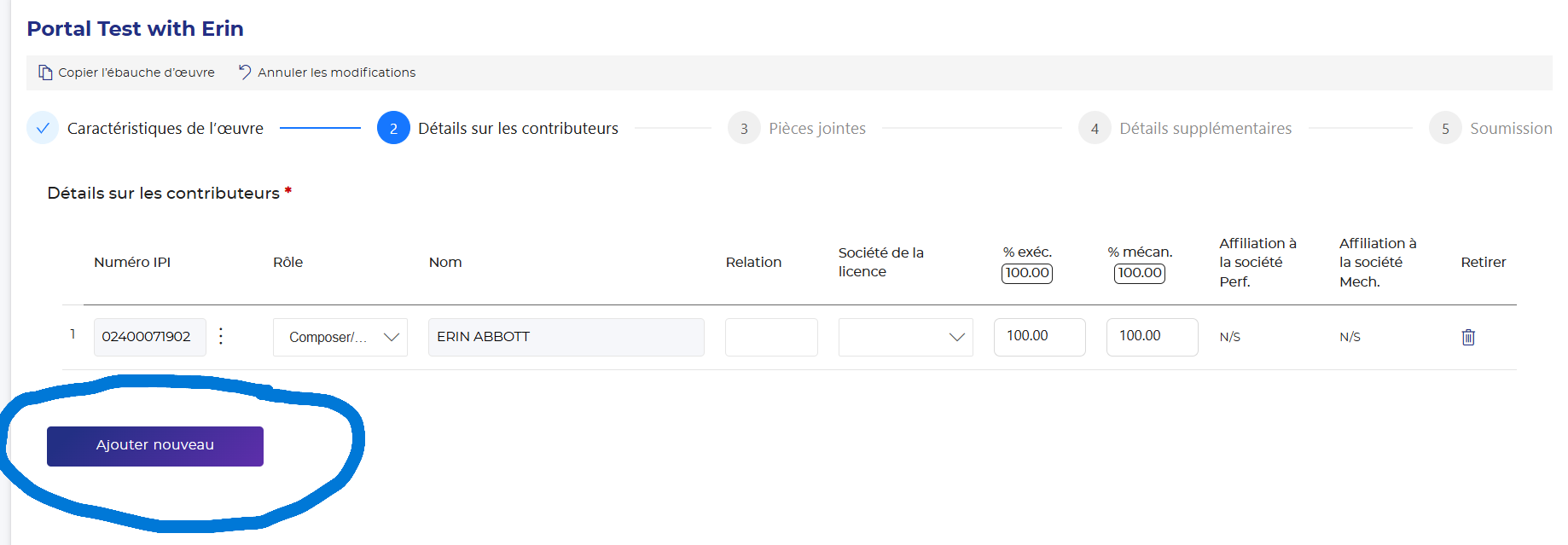Viewport: 1568px width, 545px height.
Task: Click the undo arrow icon for Annuler les modifications
Action: click(x=245, y=72)
